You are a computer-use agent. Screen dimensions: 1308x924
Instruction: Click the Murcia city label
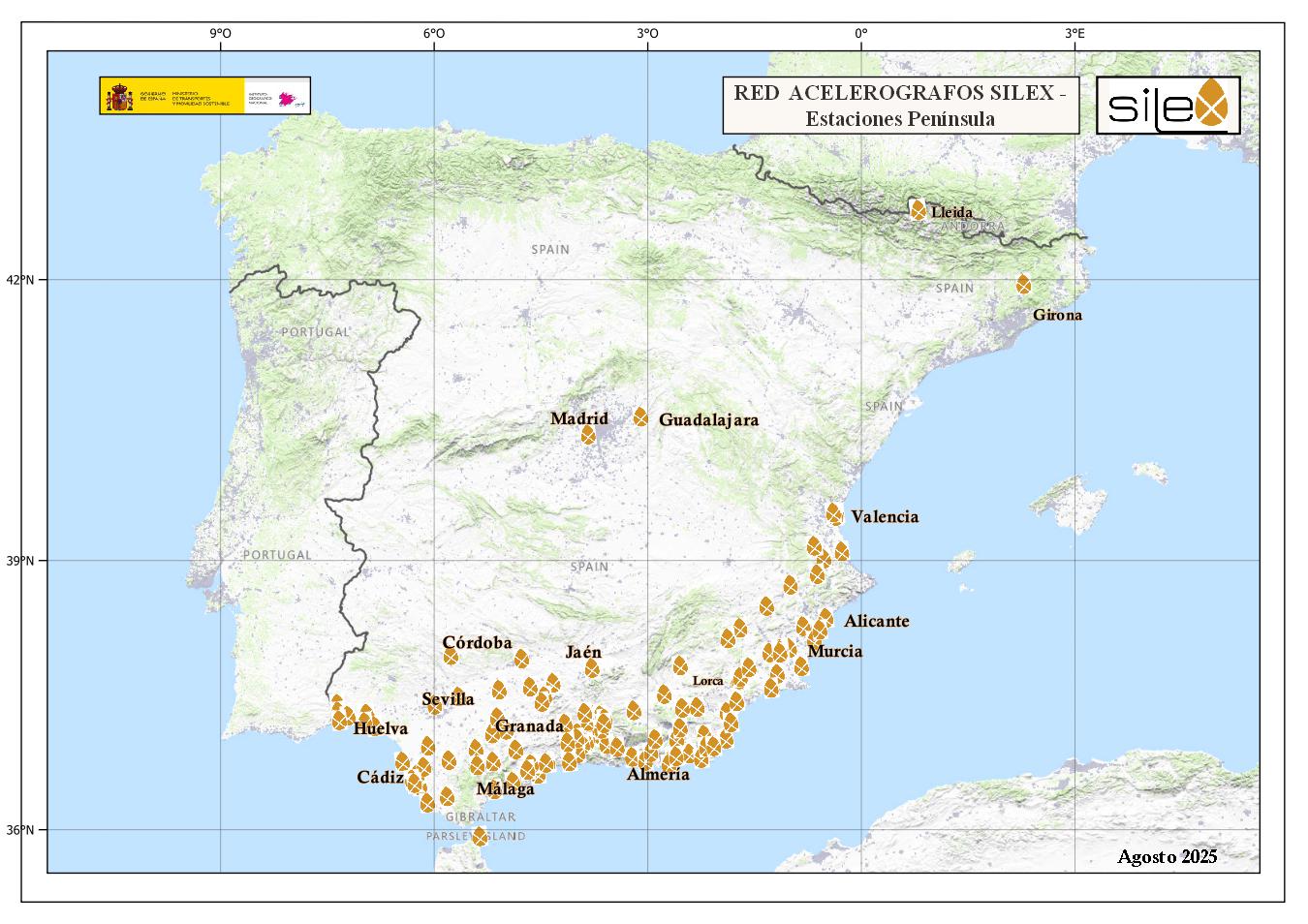[834, 651]
